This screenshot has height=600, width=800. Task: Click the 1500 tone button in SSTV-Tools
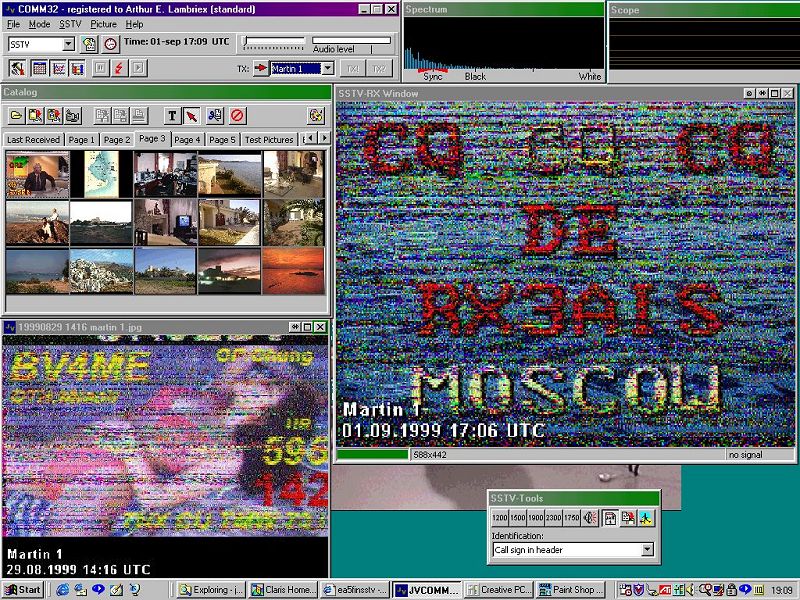click(x=517, y=517)
